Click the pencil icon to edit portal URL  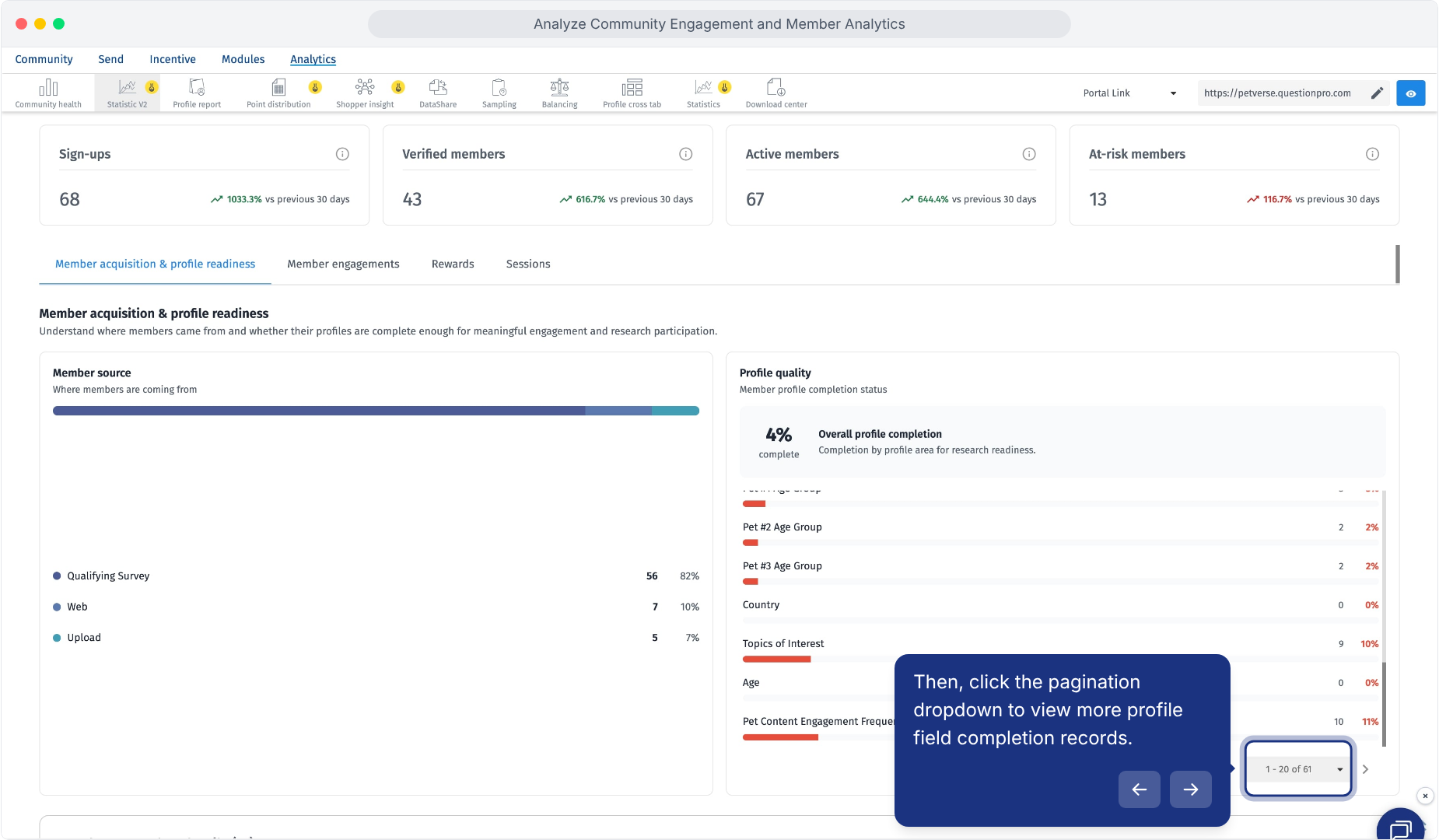[x=1377, y=93]
